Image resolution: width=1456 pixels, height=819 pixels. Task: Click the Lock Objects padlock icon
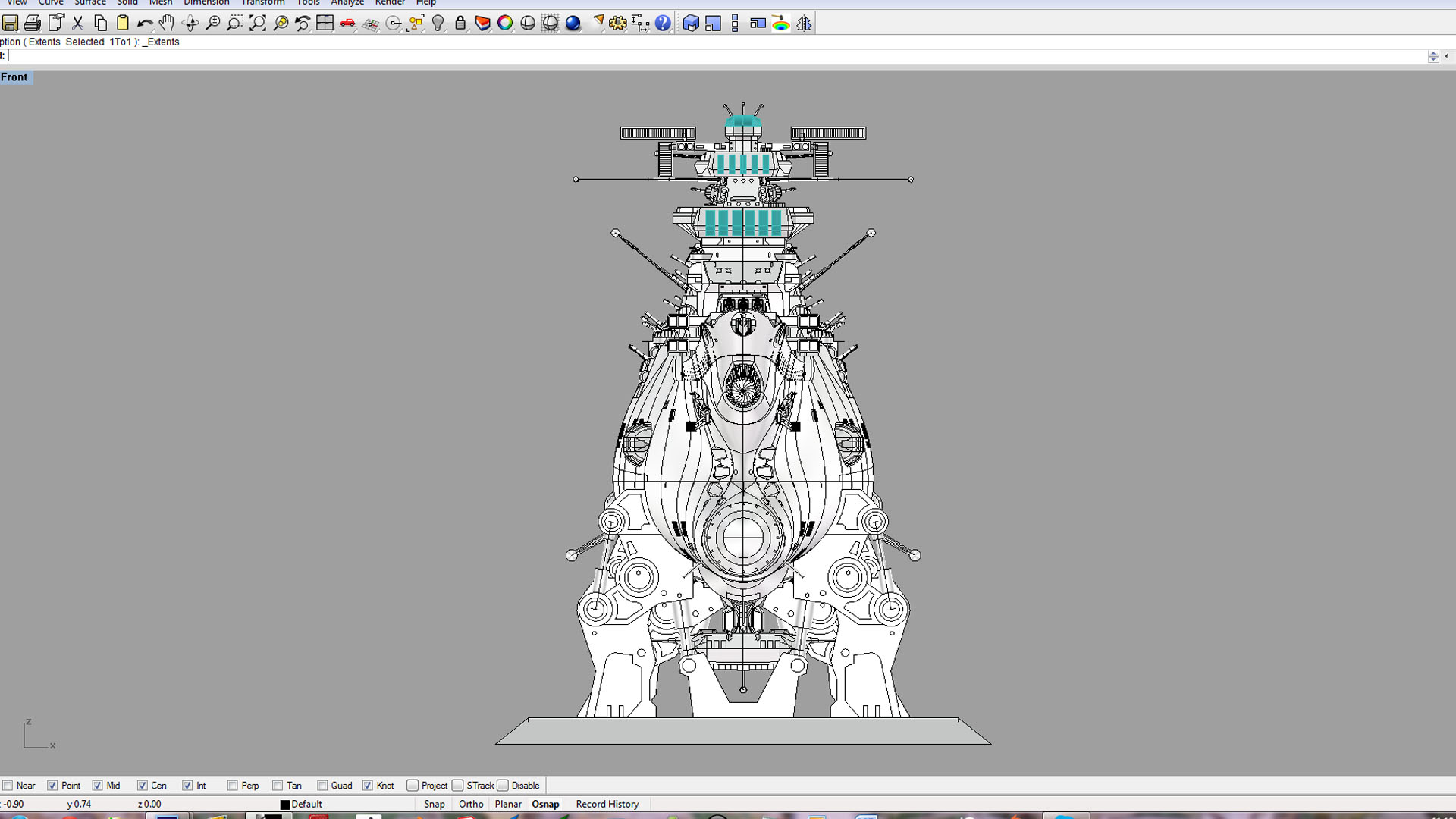click(x=460, y=24)
